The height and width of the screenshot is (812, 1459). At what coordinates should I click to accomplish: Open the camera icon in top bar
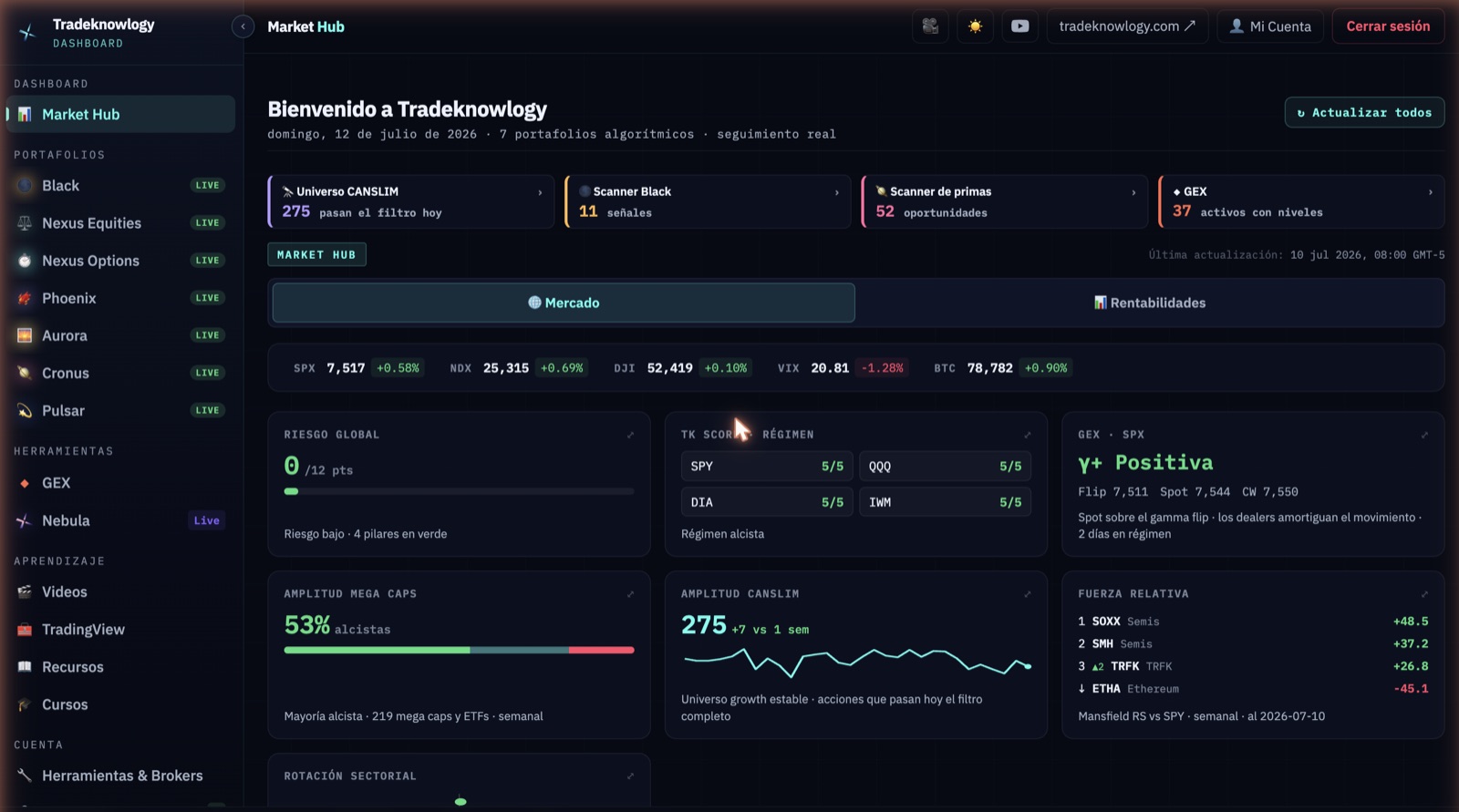point(930,26)
